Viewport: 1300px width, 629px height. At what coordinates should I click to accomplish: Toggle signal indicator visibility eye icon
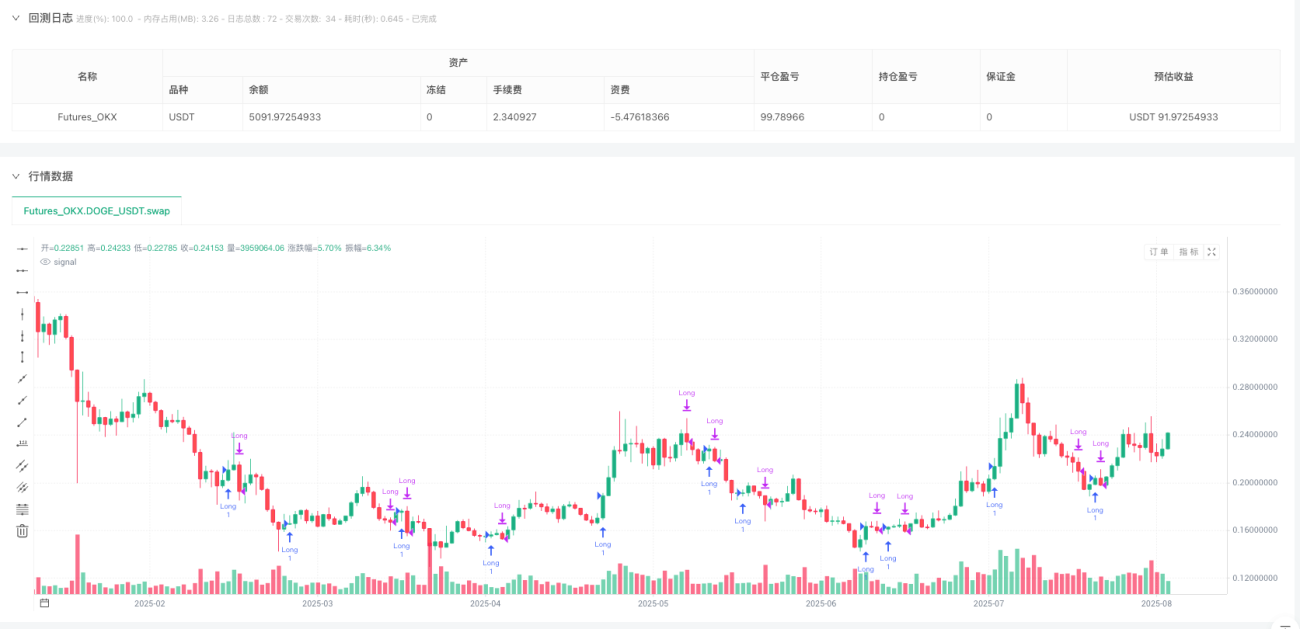coord(45,262)
